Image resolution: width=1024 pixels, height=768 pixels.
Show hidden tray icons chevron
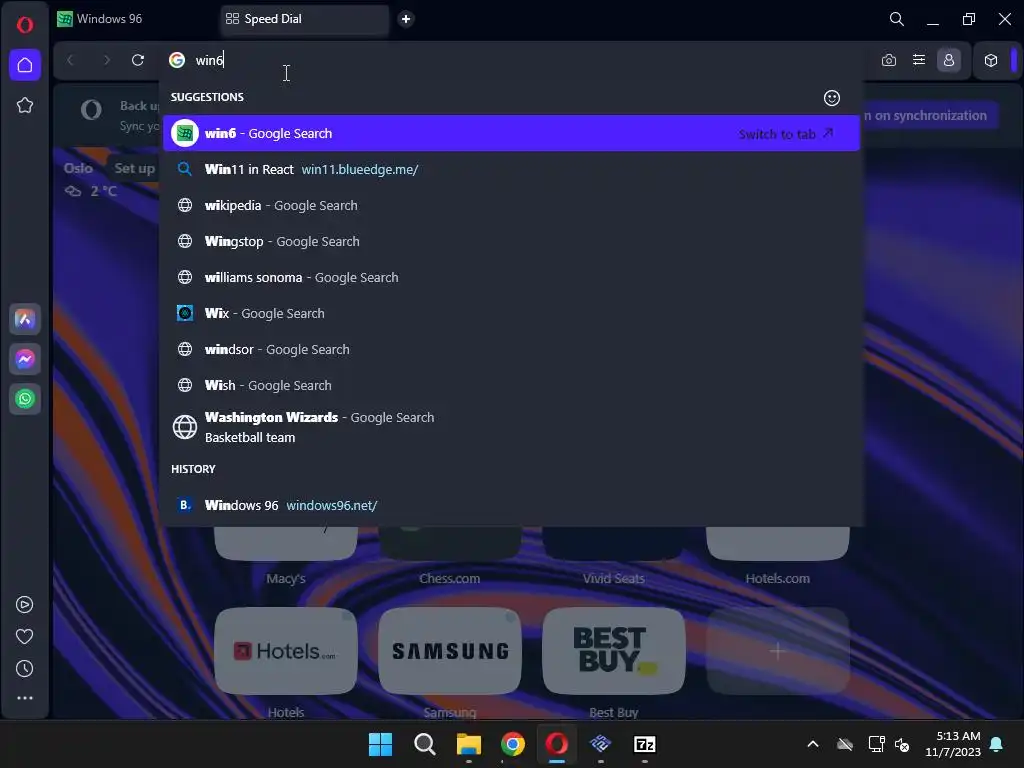point(813,744)
